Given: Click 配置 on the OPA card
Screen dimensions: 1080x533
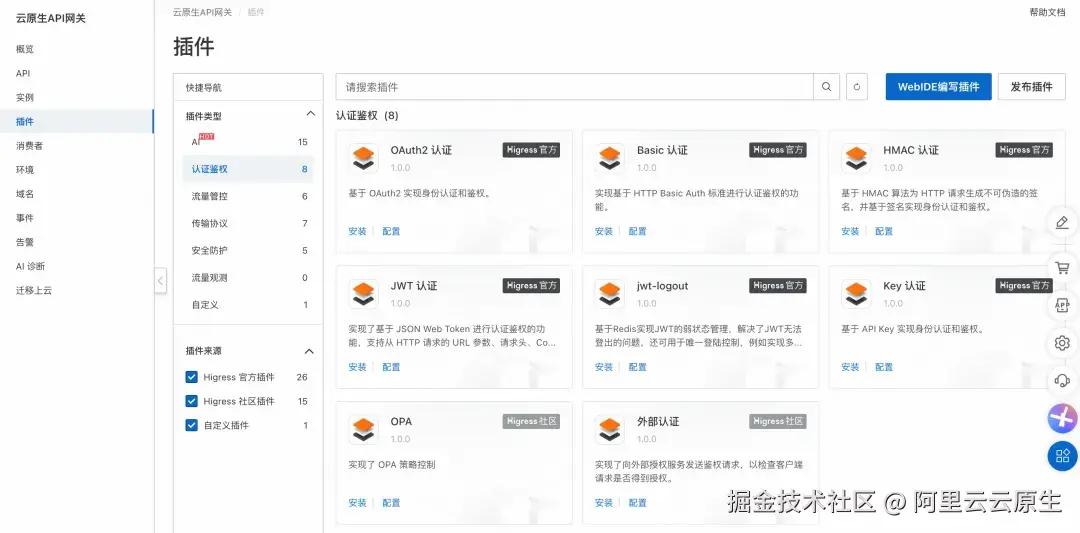Looking at the screenshot, I should 391,503.
